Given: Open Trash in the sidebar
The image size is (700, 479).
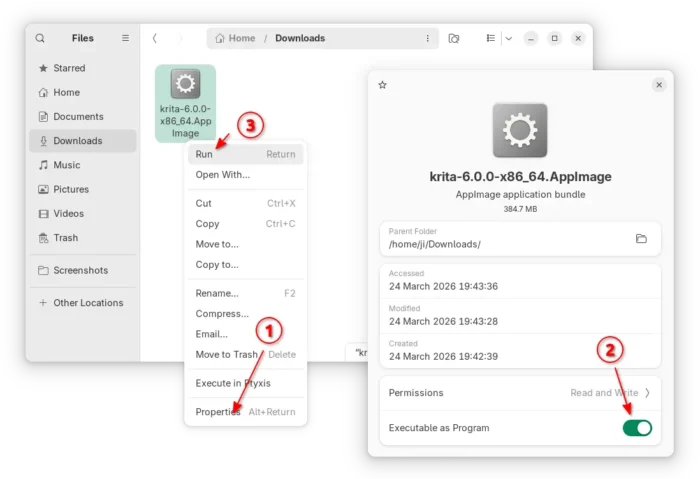Looking at the screenshot, I should (x=65, y=238).
